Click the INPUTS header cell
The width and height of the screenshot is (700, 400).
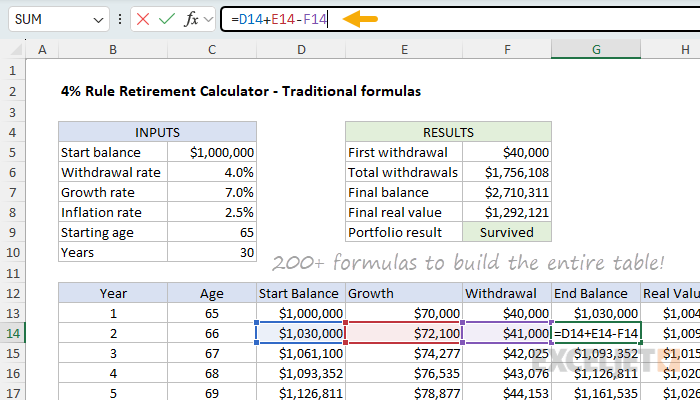click(158, 132)
